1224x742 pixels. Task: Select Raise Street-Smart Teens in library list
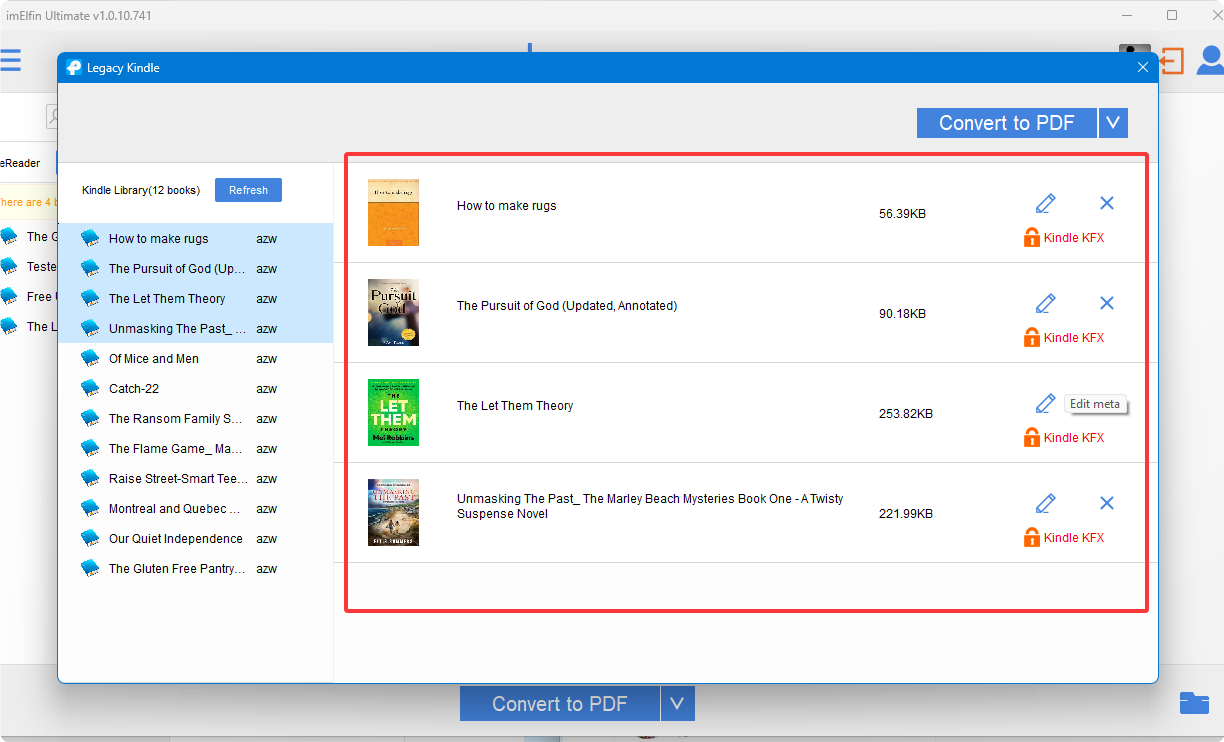coord(196,478)
